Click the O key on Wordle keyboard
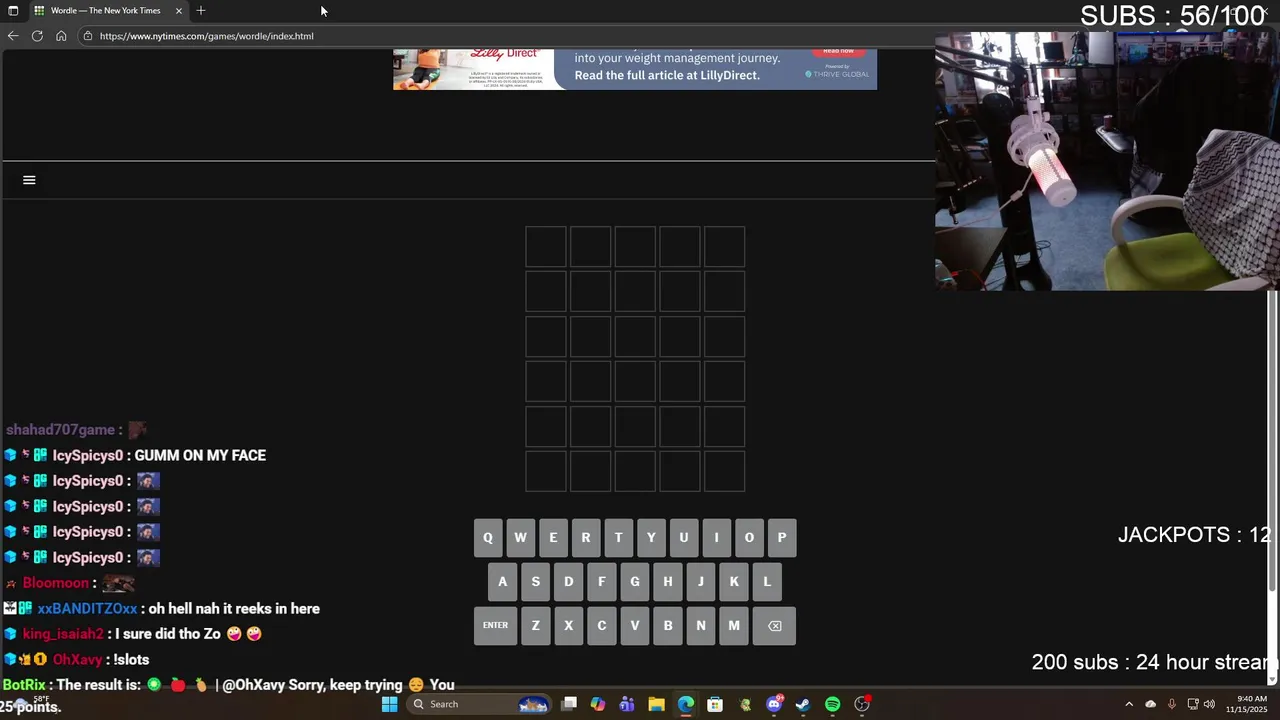The image size is (1280, 720). tap(749, 537)
